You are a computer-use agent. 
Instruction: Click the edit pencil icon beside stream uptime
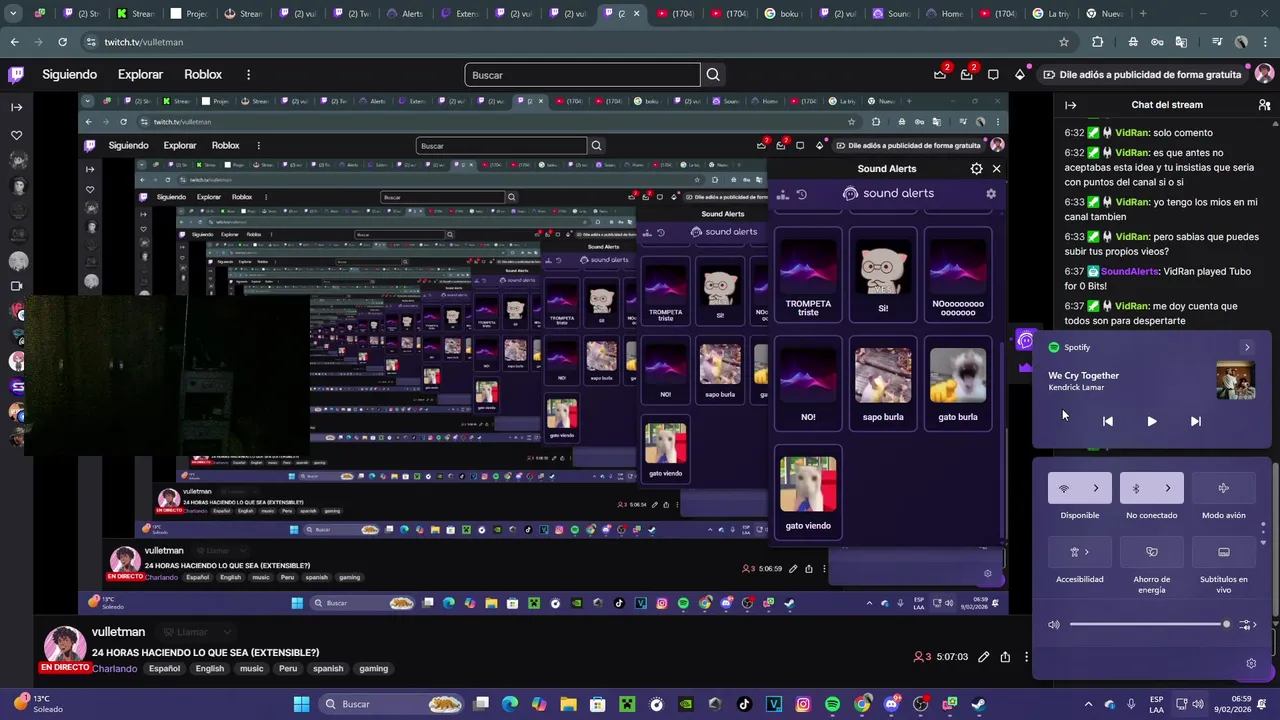pyautogui.click(x=984, y=657)
